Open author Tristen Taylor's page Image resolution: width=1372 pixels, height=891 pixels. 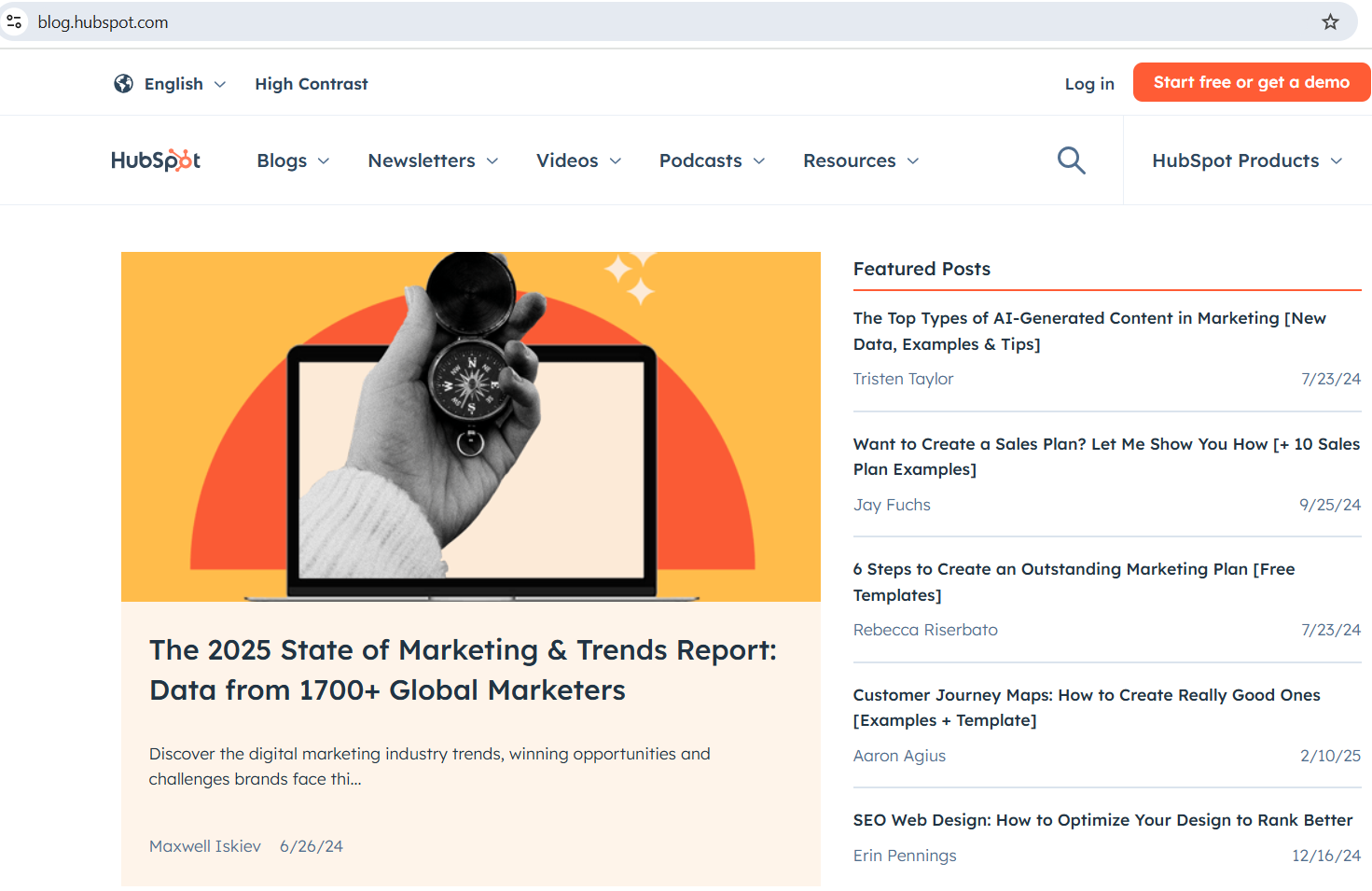click(x=903, y=379)
